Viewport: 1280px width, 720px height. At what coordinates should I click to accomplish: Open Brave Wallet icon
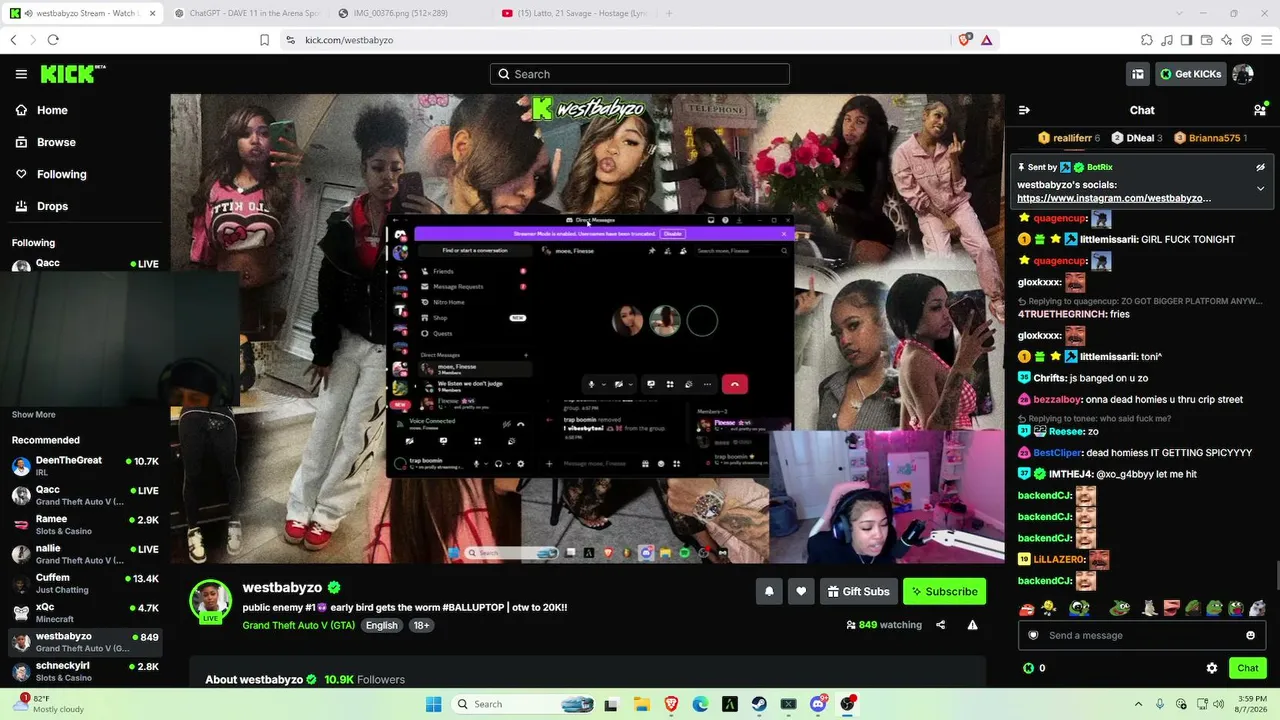point(1207,40)
